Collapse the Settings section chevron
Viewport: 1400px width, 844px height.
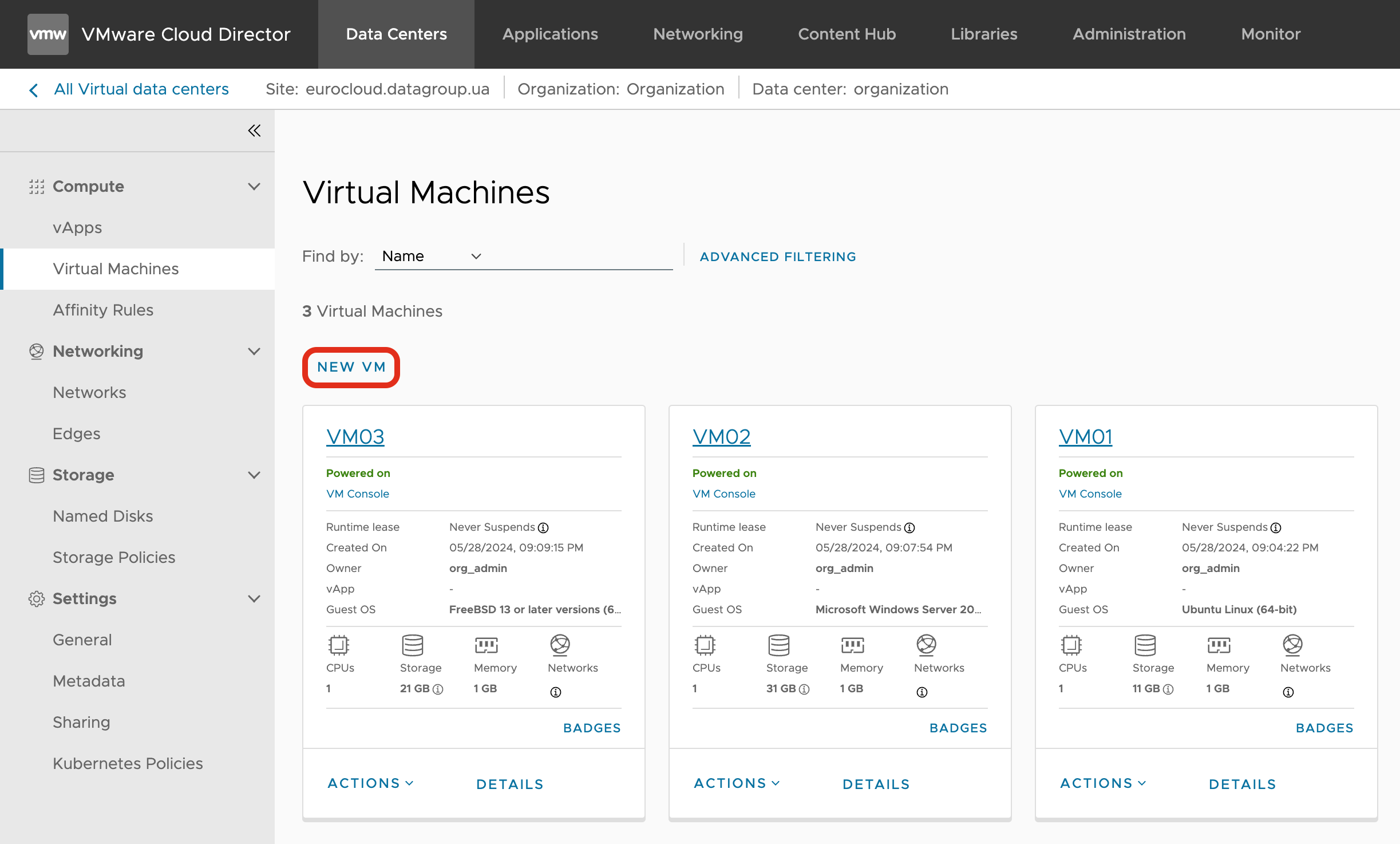pyautogui.click(x=254, y=599)
